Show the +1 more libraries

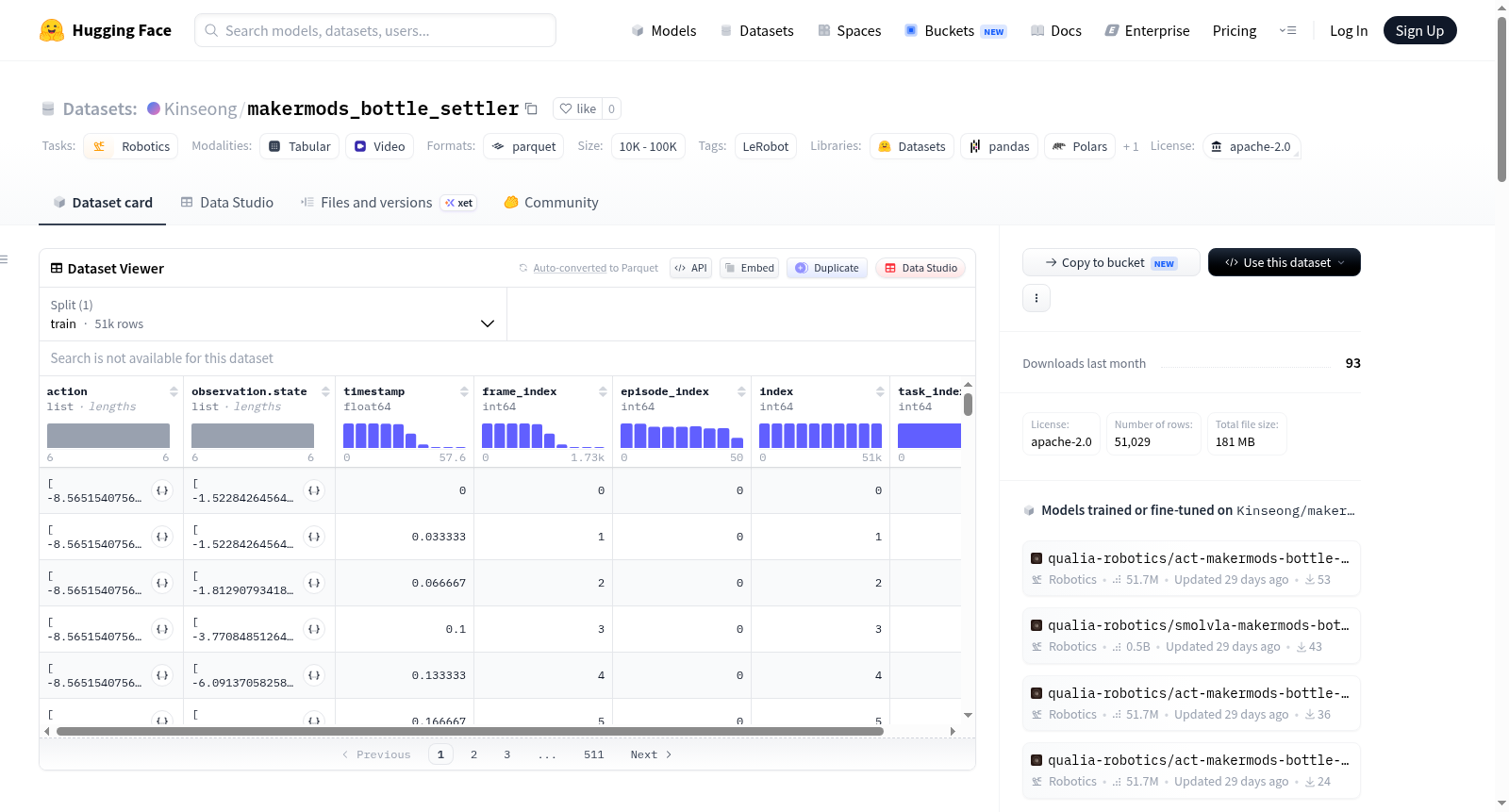(x=1131, y=146)
